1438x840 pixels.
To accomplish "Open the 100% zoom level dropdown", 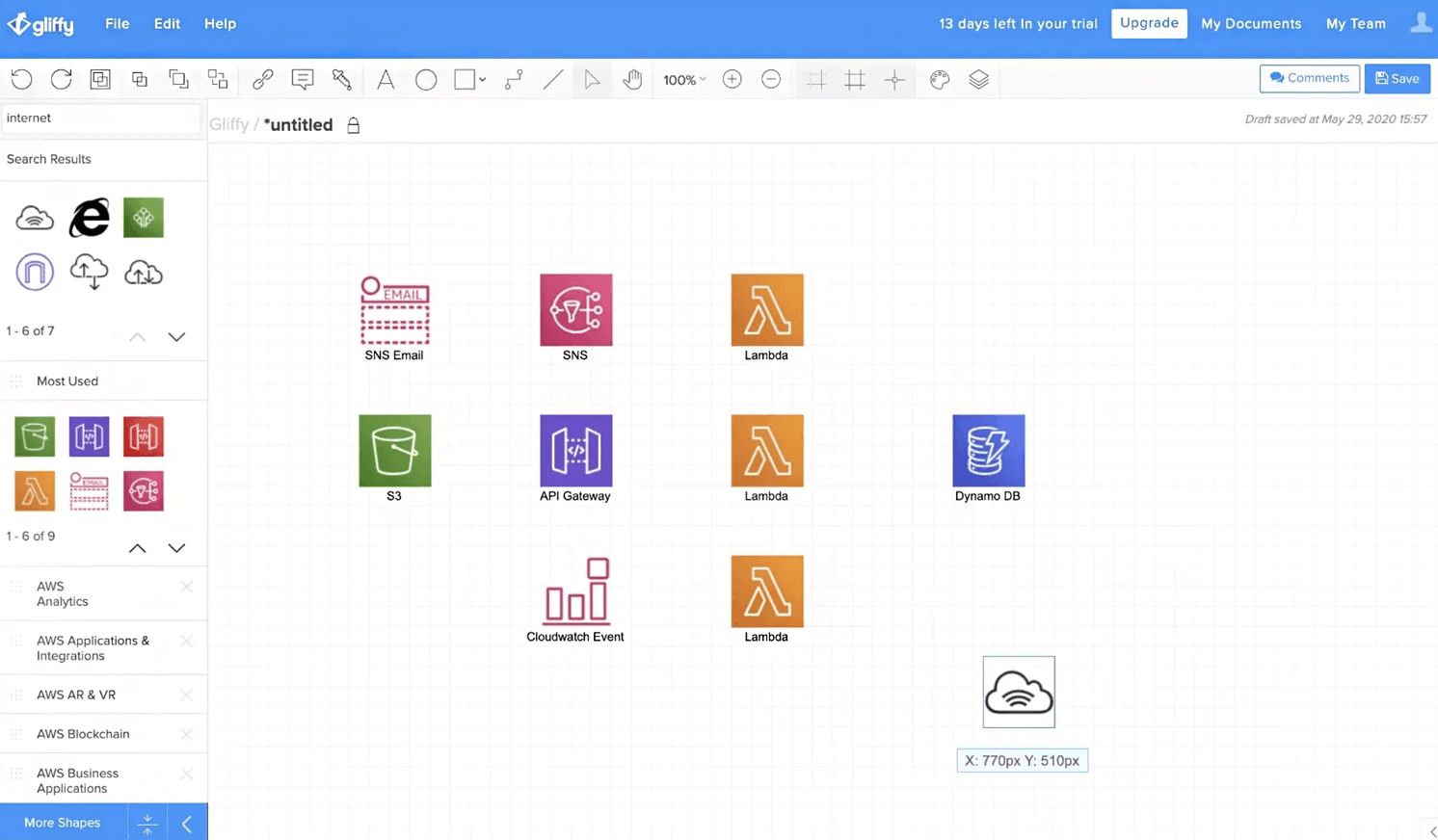I will (x=684, y=80).
